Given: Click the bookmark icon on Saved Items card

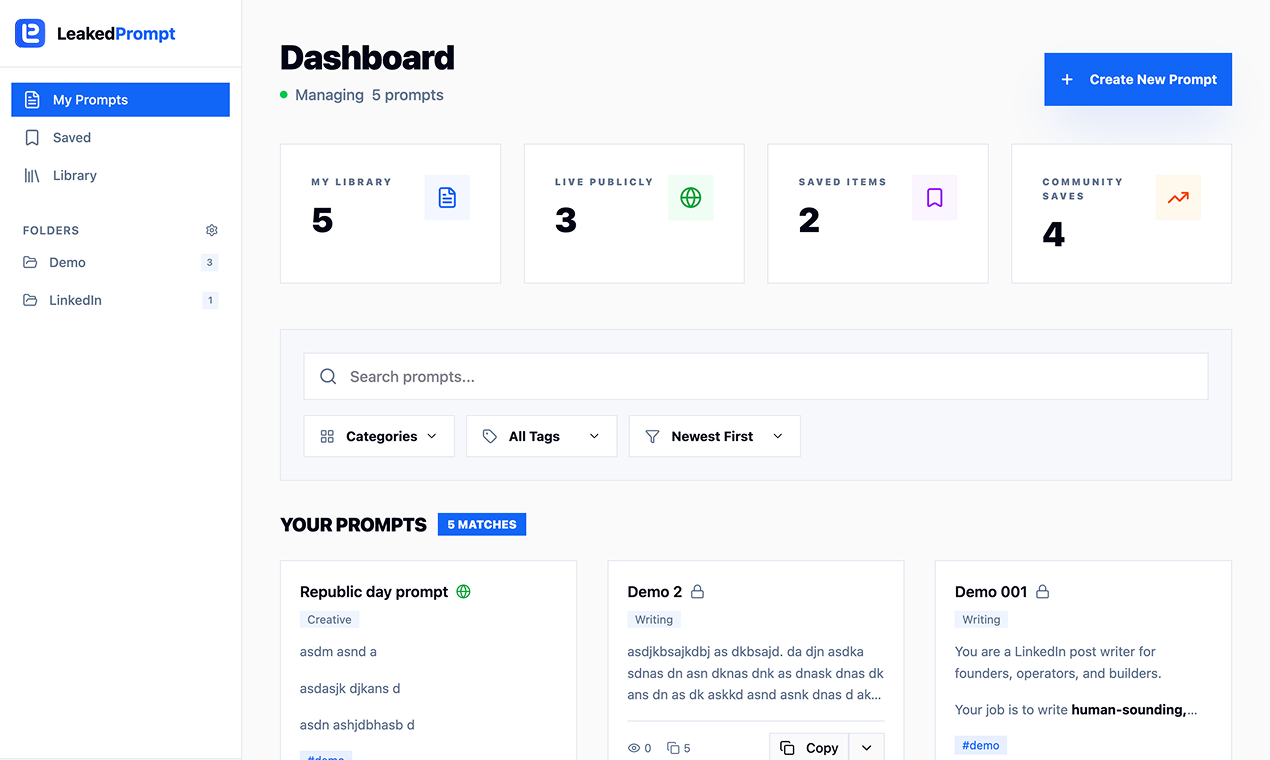Looking at the screenshot, I should coord(934,197).
